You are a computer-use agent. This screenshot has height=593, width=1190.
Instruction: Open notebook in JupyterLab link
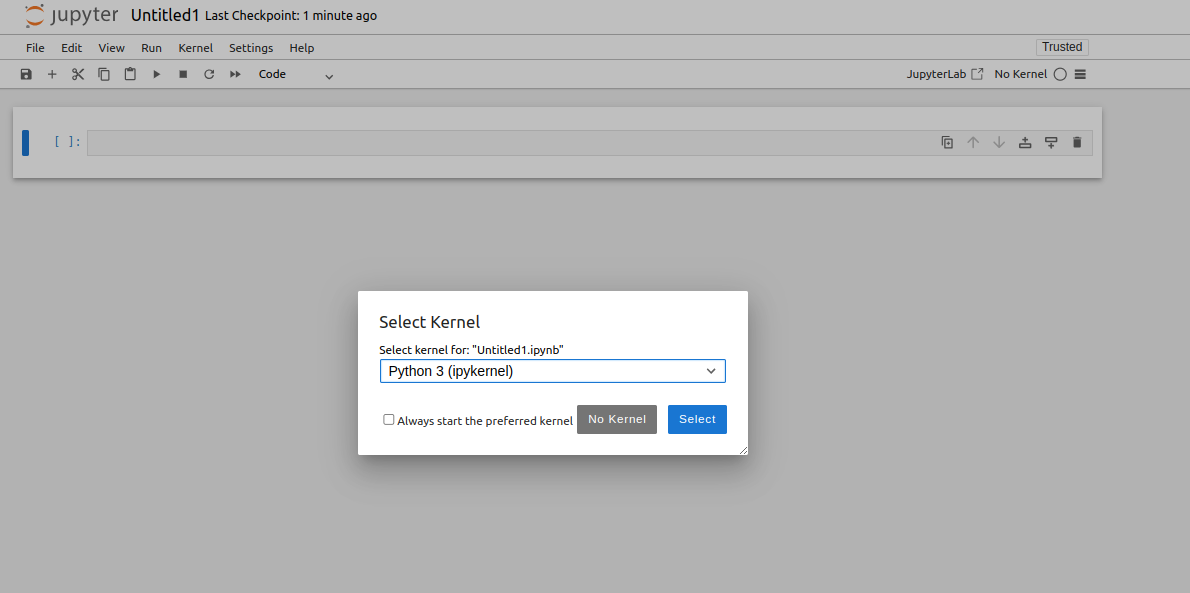[x=944, y=74]
